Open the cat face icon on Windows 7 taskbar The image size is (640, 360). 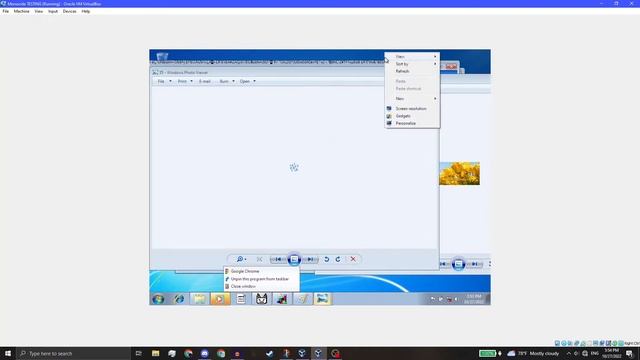[x=261, y=299]
